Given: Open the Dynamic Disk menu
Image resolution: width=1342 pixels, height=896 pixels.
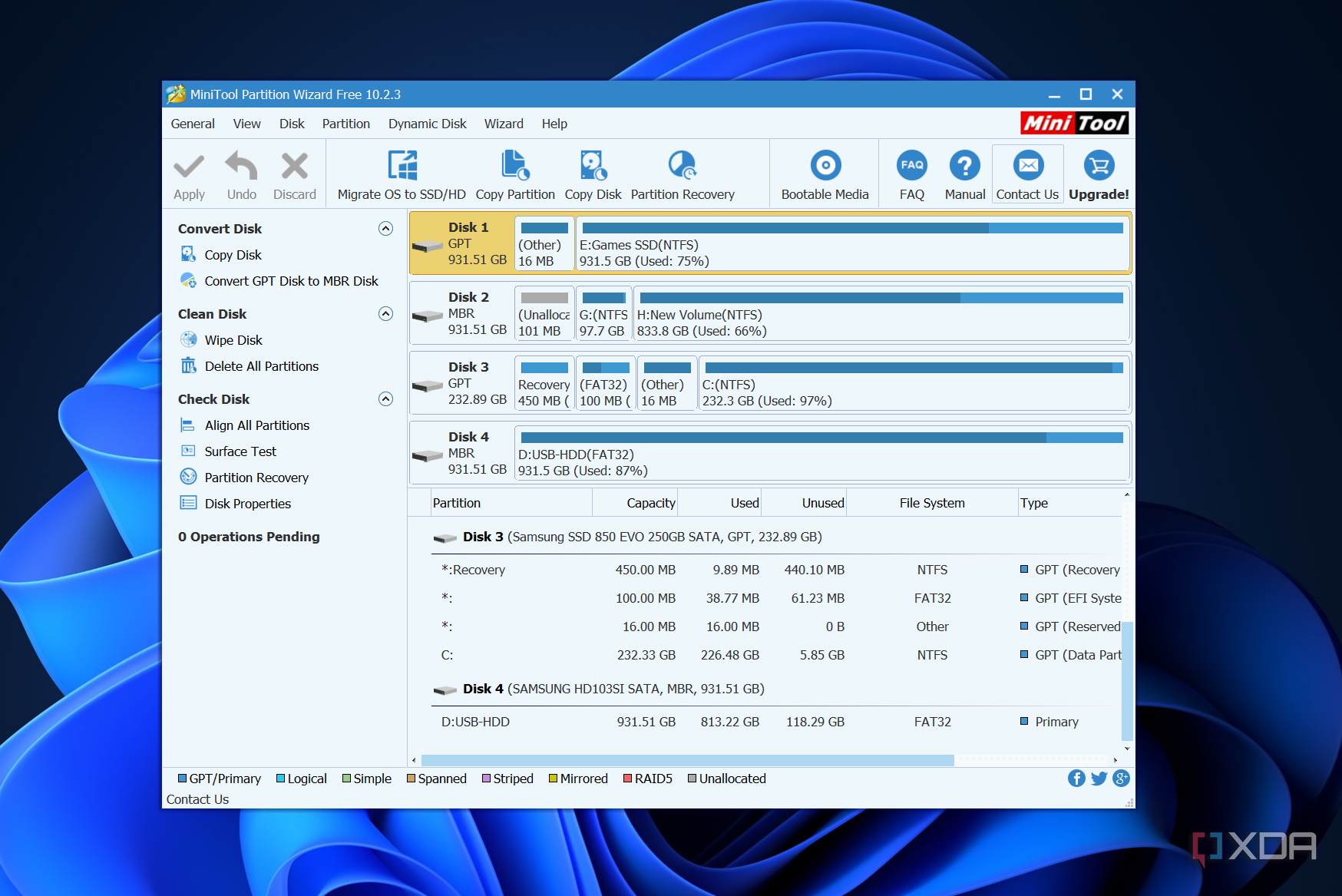Looking at the screenshot, I should (427, 124).
